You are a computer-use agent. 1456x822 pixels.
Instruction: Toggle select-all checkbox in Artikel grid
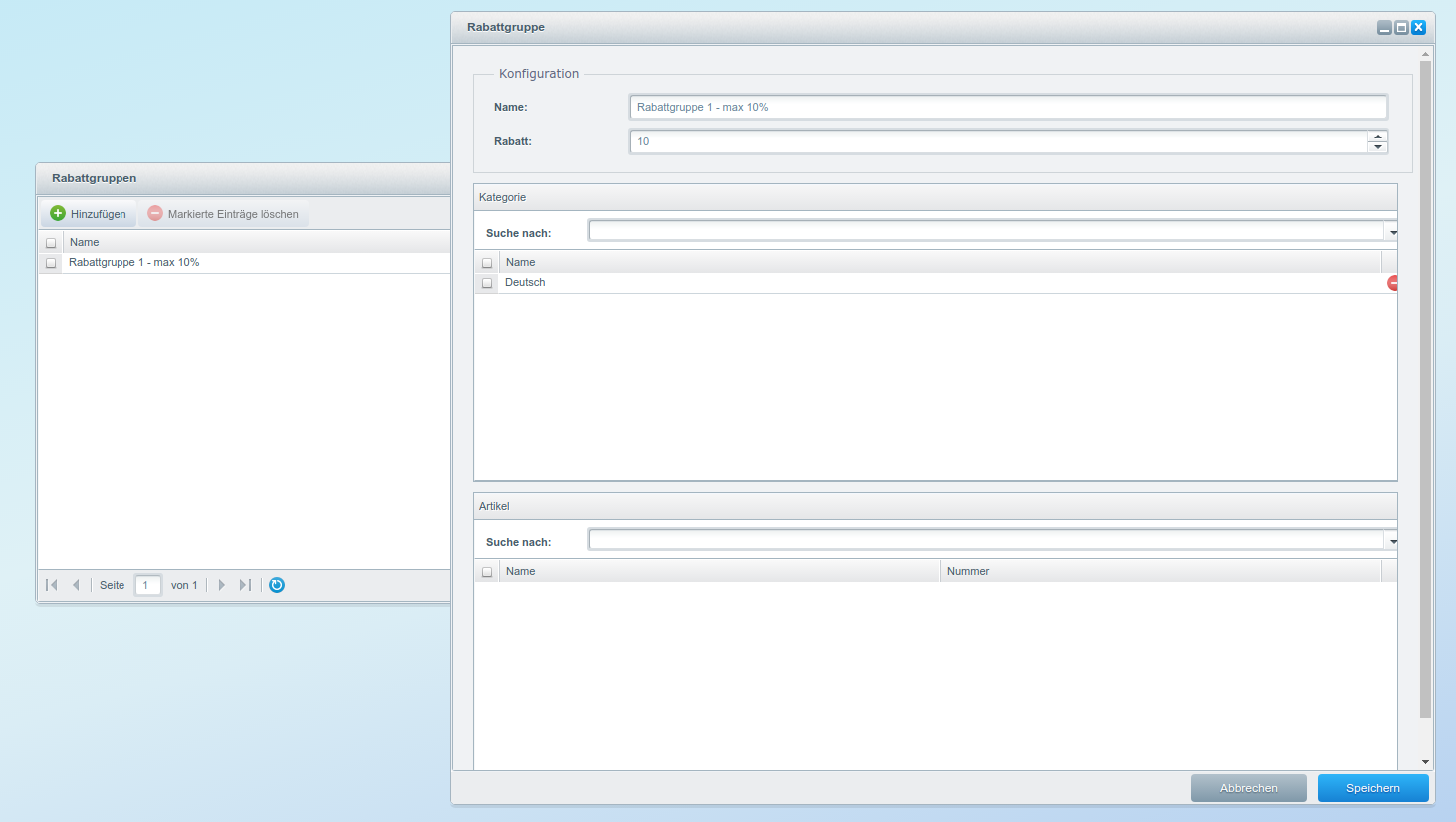tap(487, 572)
